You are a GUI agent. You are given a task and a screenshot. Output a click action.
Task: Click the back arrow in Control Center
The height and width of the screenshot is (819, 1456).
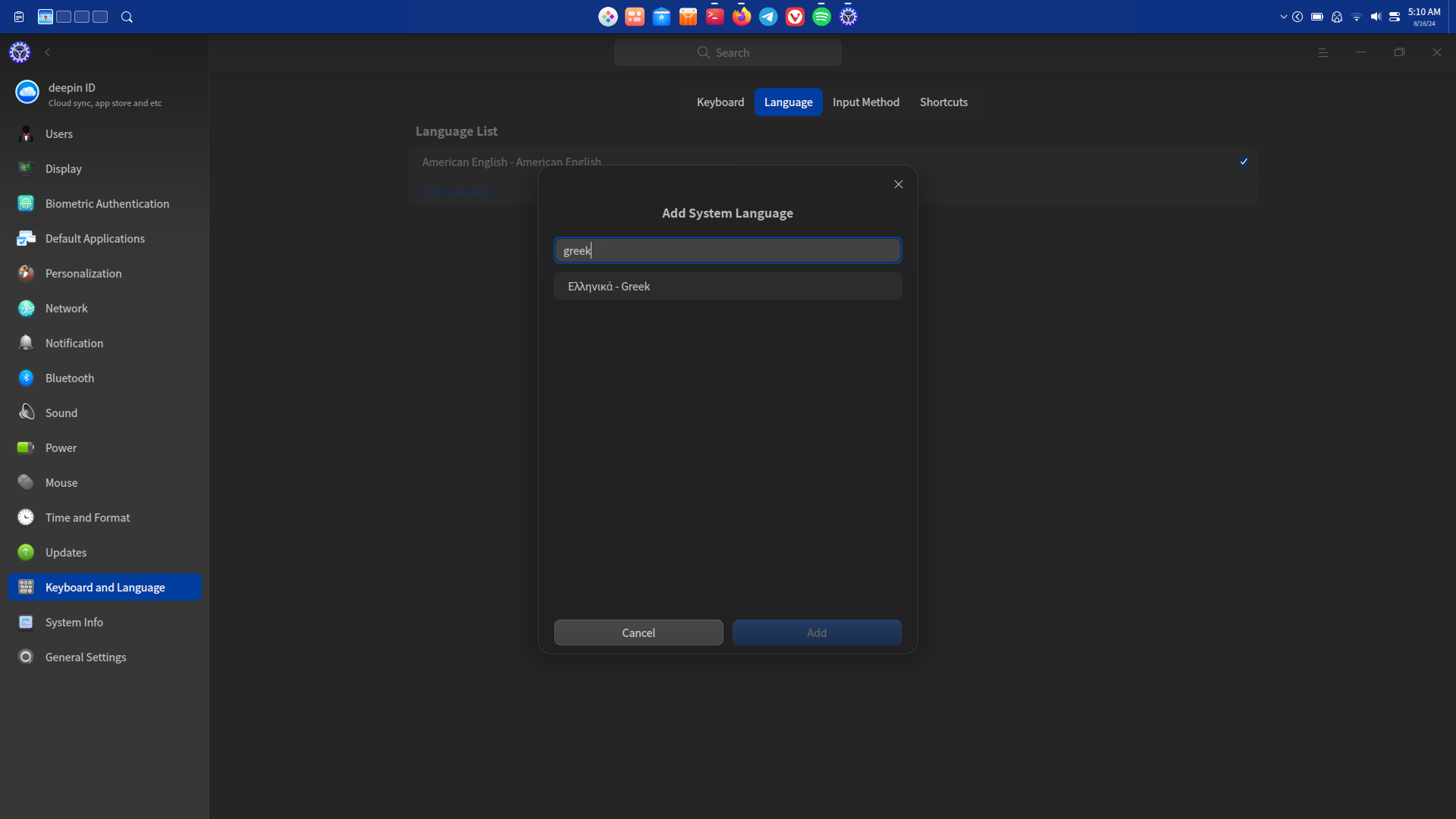pyautogui.click(x=48, y=52)
